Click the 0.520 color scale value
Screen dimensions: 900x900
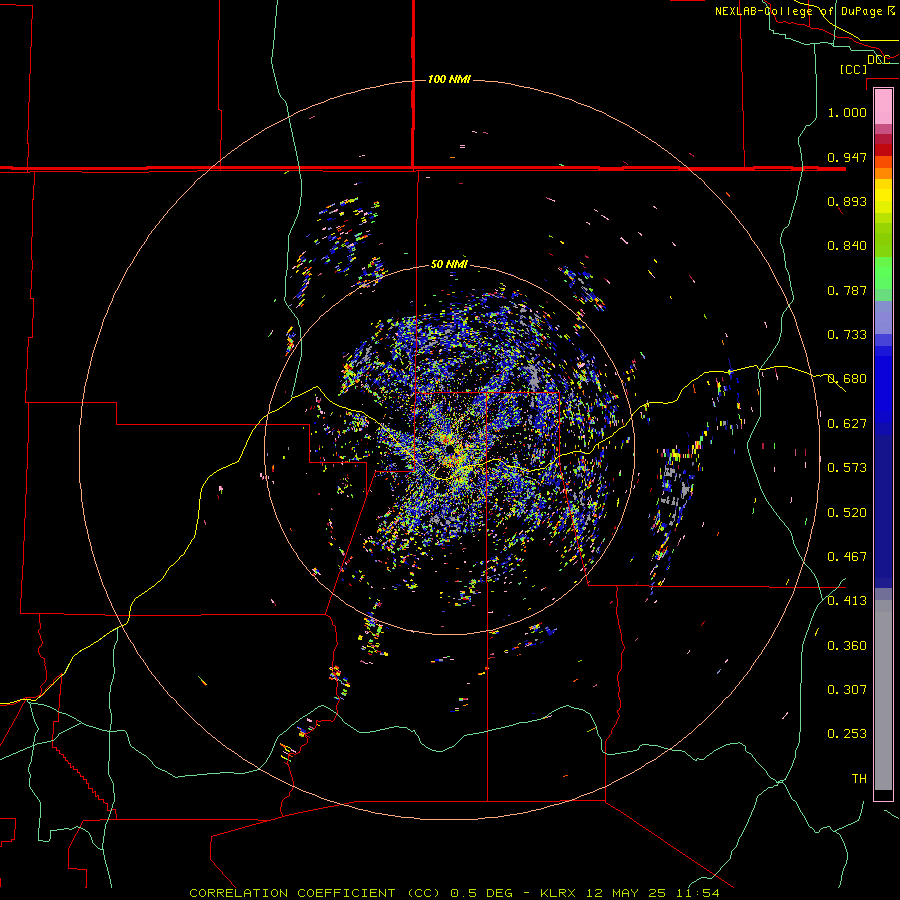pyautogui.click(x=847, y=513)
